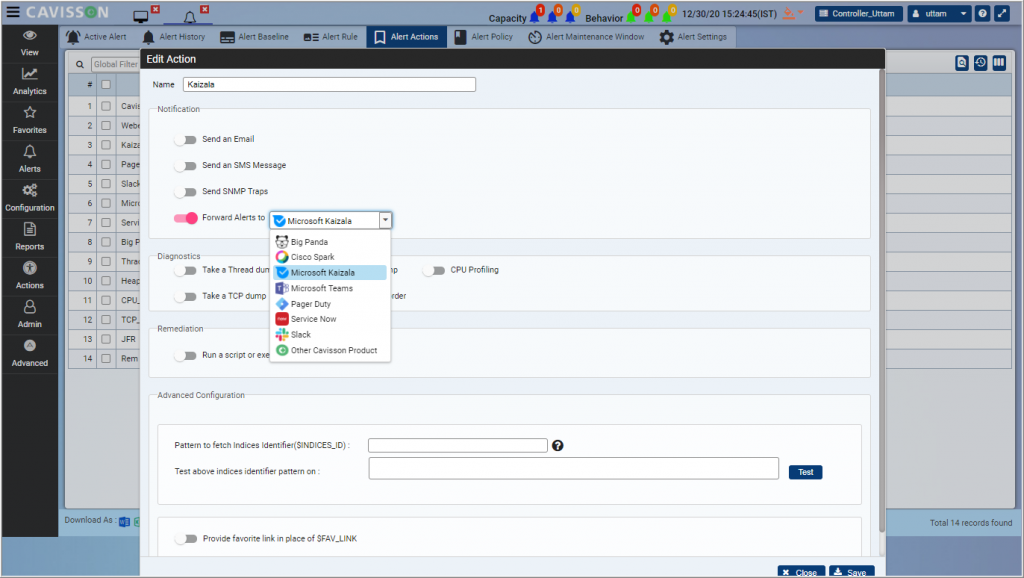The image size is (1024, 578).
Task: Switch to Alert Maintenance Window tab
Action: [586, 37]
